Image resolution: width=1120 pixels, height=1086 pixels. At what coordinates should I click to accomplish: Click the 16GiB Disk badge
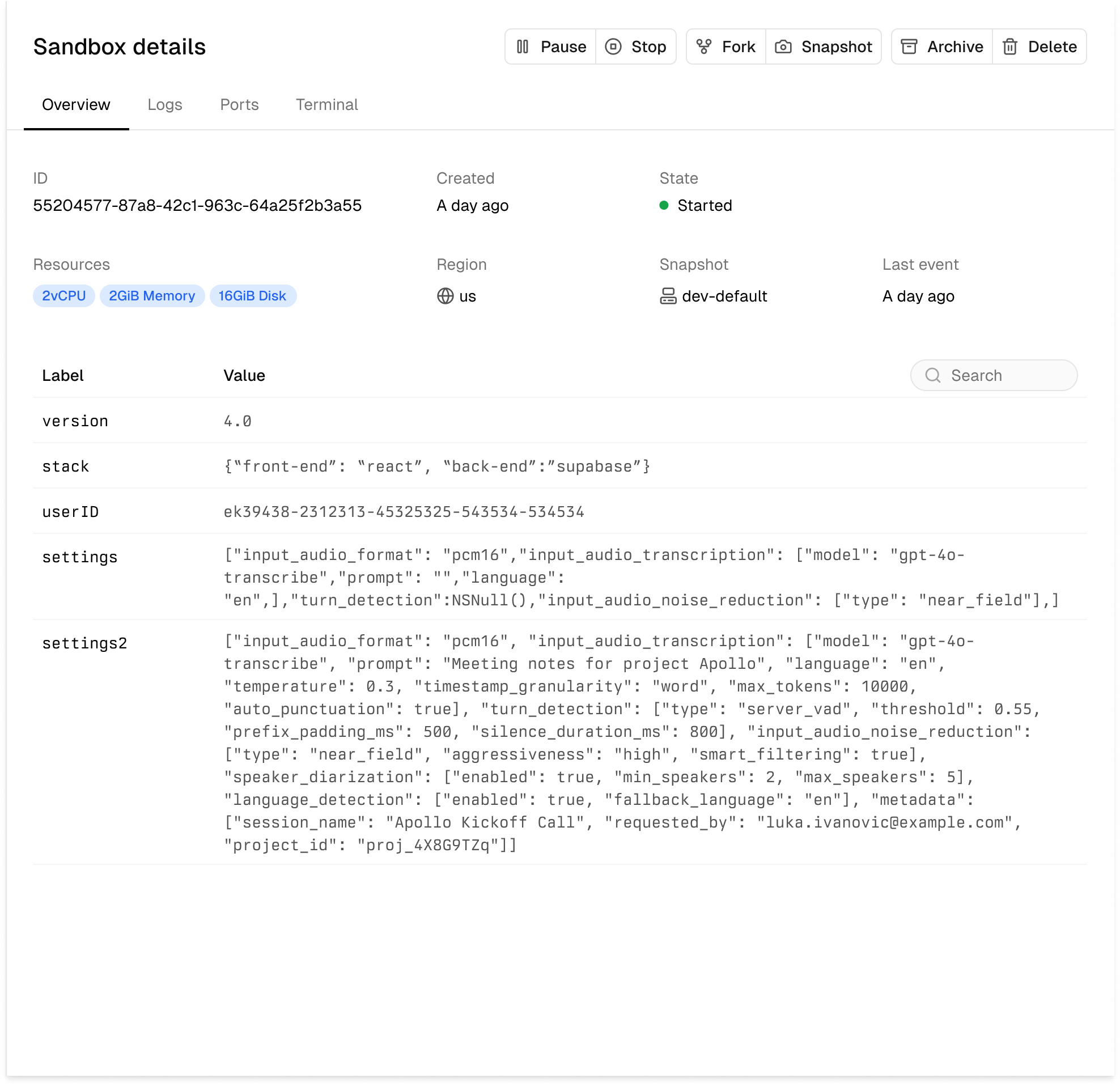tap(252, 296)
